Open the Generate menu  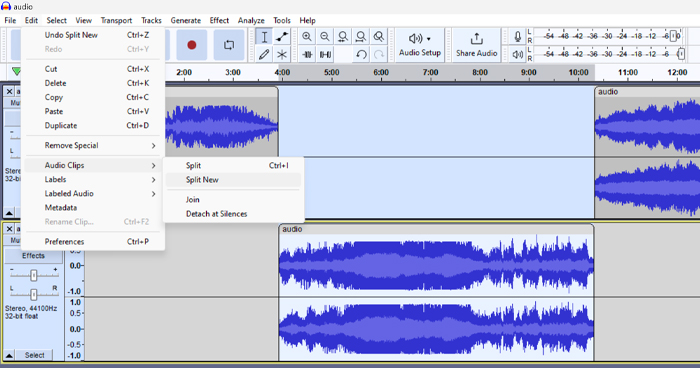click(186, 21)
